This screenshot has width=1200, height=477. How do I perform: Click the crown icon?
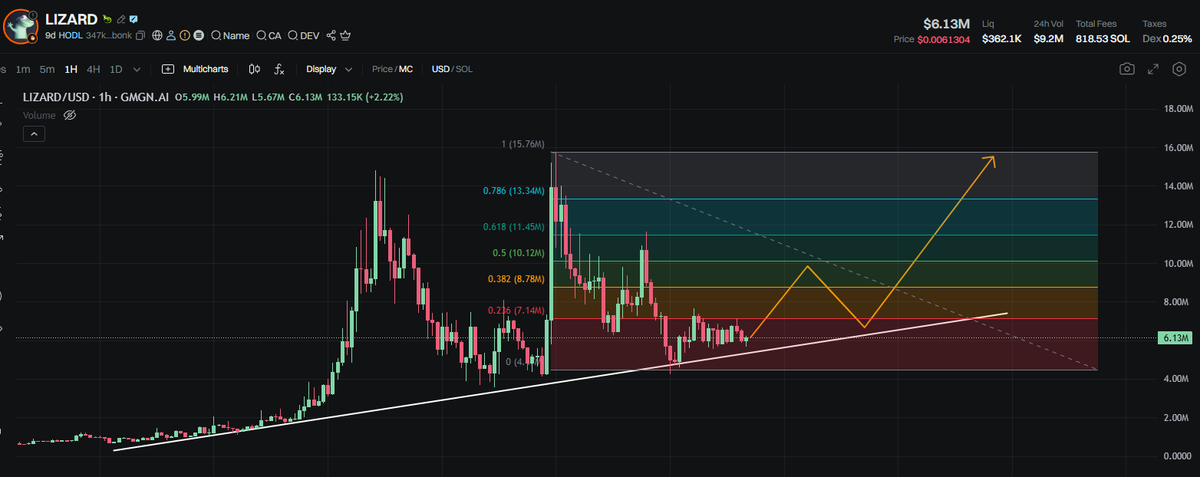[x=345, y=35]
